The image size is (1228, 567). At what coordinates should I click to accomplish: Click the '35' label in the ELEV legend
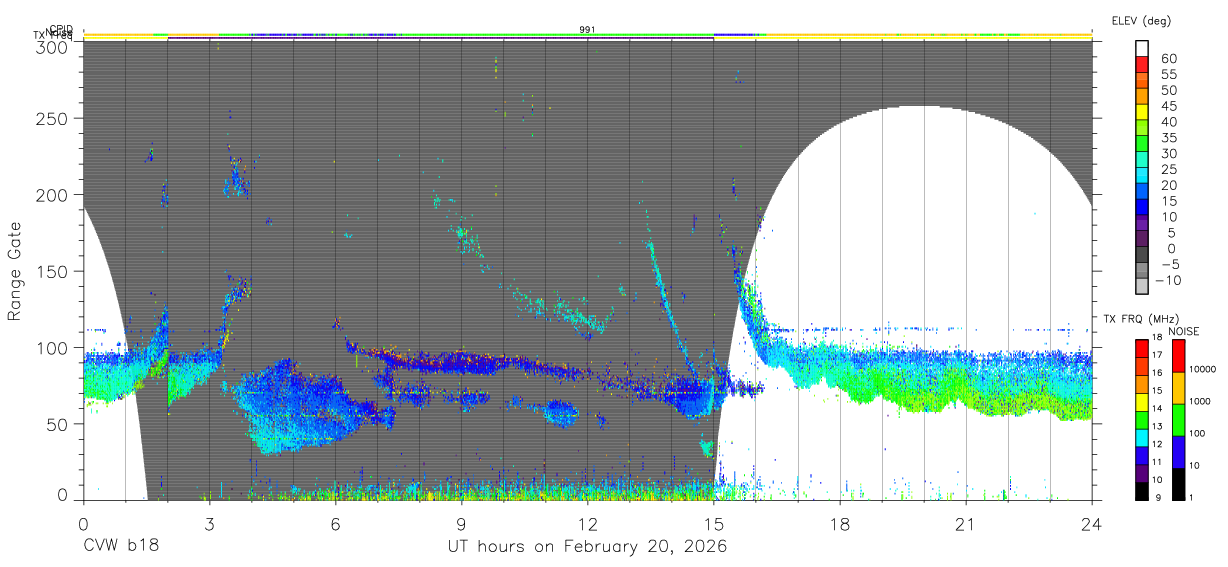point(1168,138)
